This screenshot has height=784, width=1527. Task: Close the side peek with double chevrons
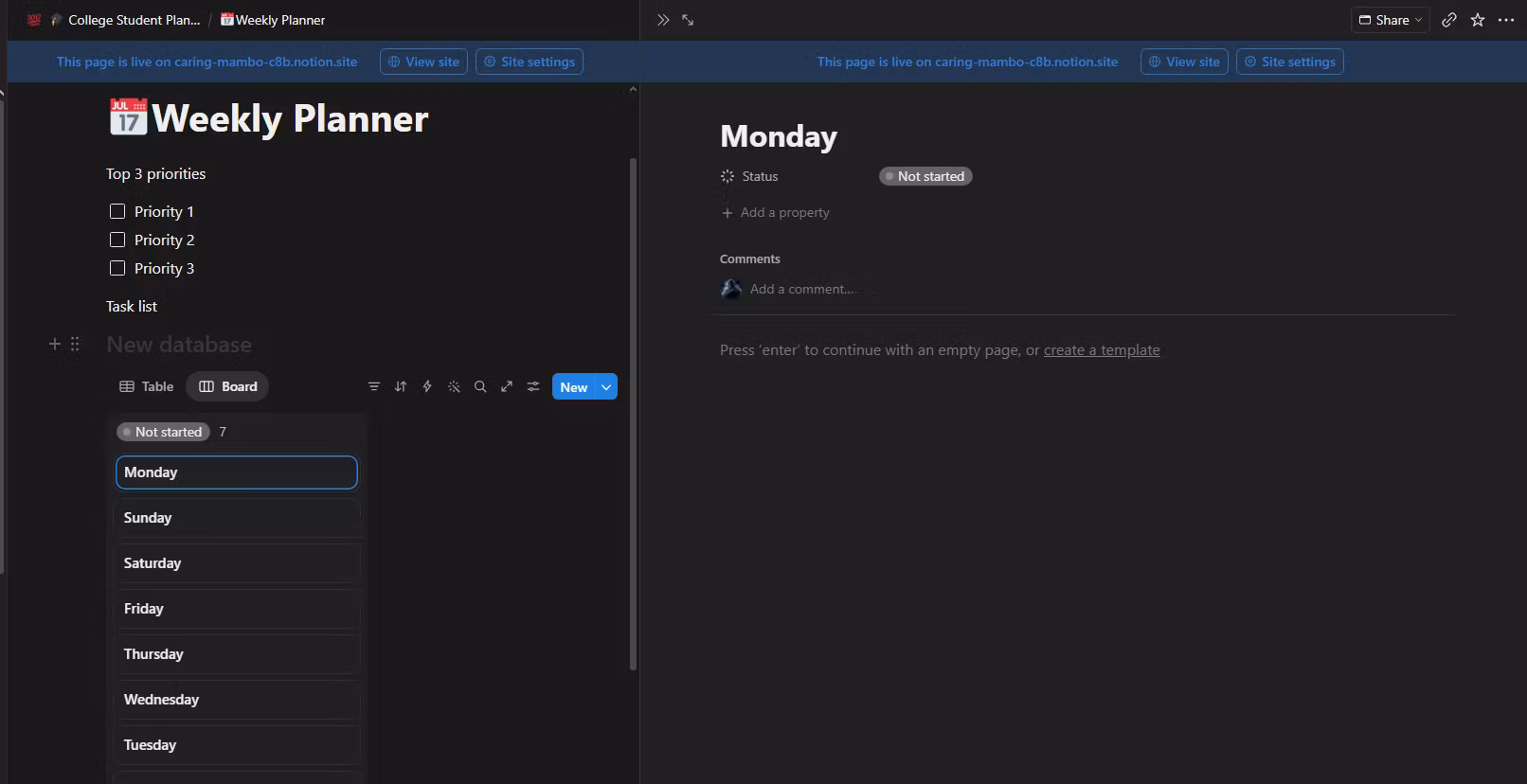tap(663, 20)
